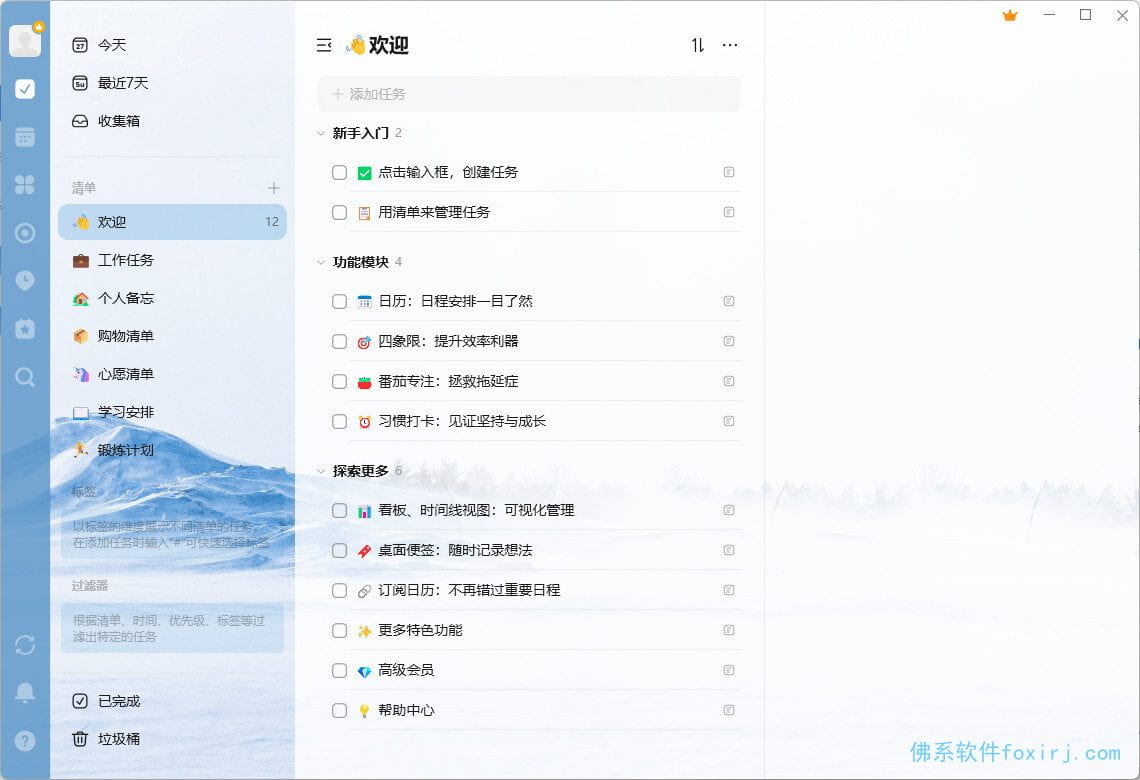Open the 收集箱 inbox
1140x780 pixels.
[x=172, y=121]
